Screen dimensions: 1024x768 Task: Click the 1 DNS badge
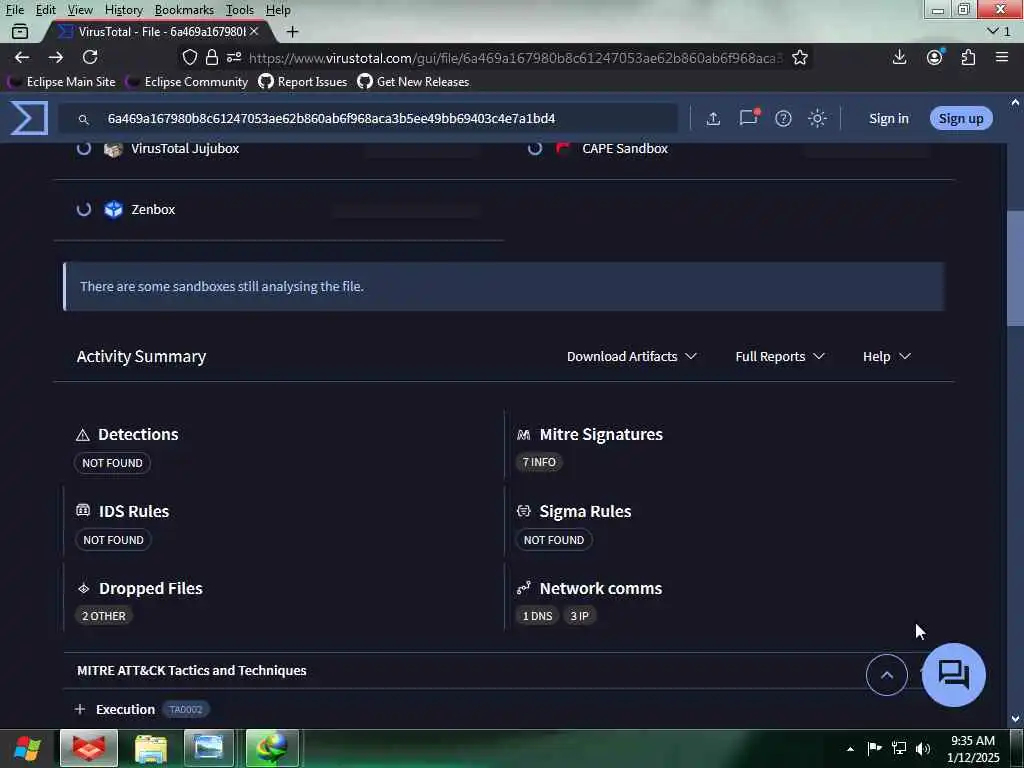point(537,616)
